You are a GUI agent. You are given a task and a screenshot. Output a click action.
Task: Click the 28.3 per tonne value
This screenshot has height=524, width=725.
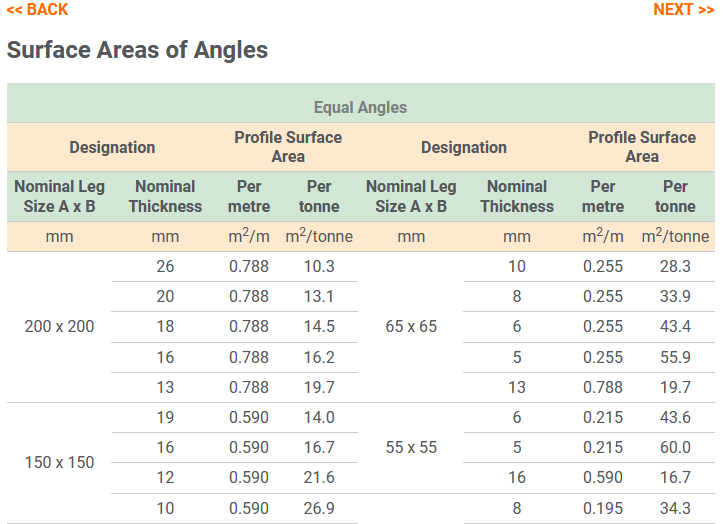tap(675, 267)
